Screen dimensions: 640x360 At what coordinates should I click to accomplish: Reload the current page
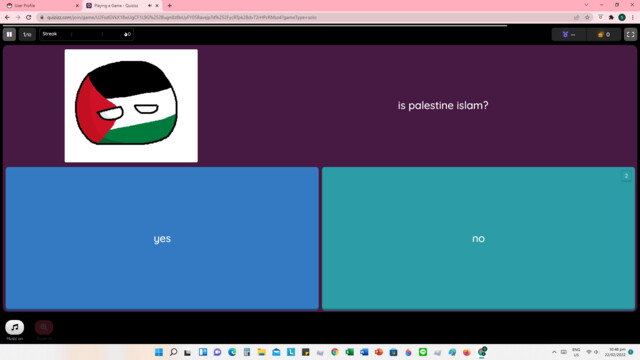coord(29,17)
